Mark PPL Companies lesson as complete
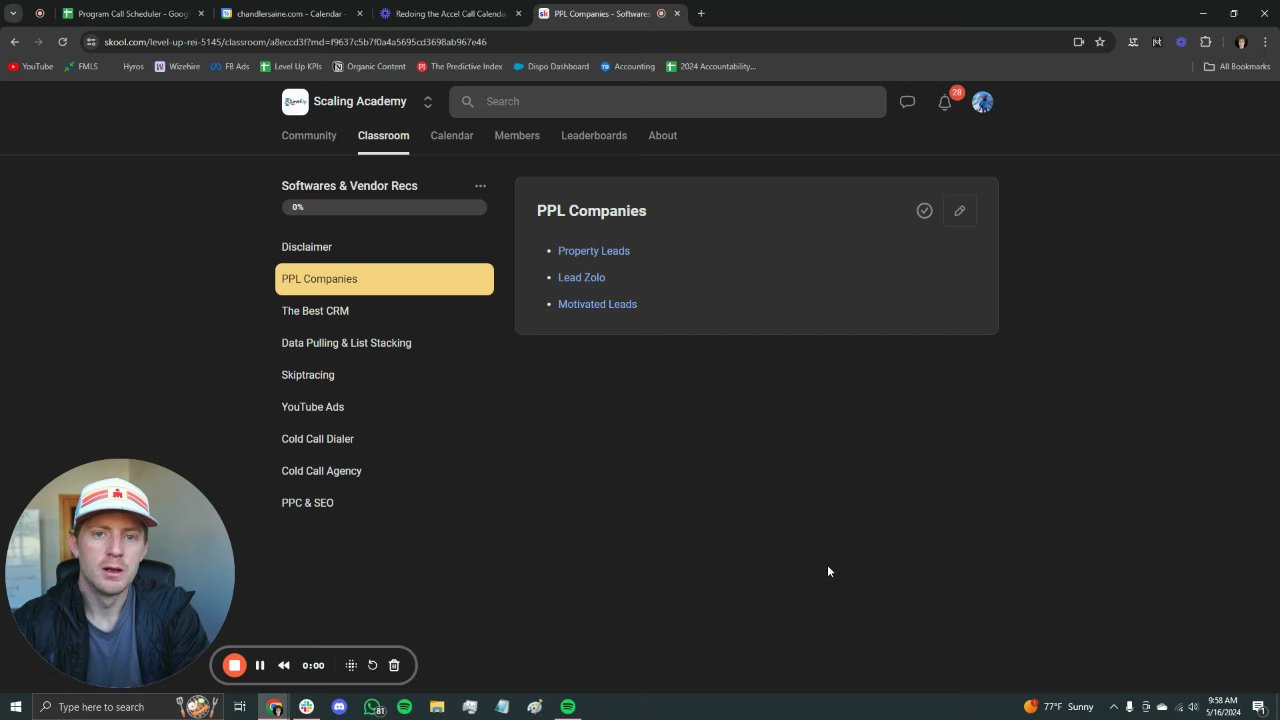 click(x=924, y=211)
